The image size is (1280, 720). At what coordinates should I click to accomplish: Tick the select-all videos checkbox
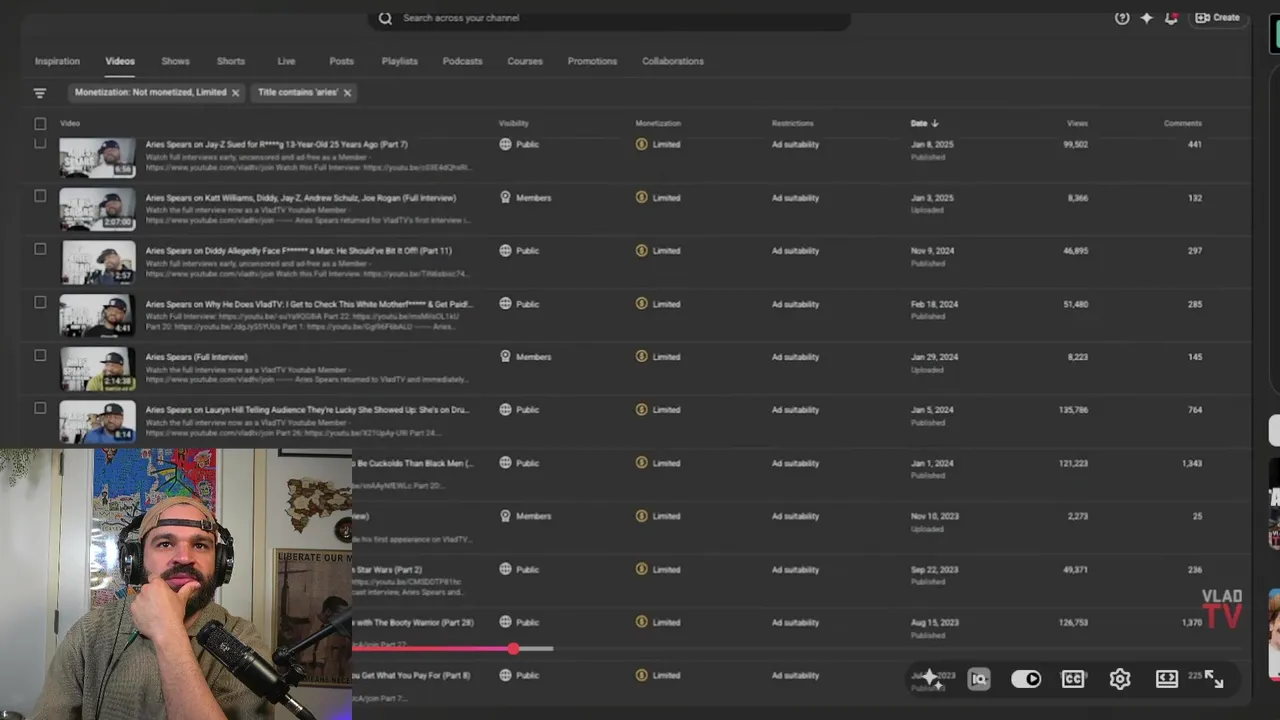click(40, 124)
